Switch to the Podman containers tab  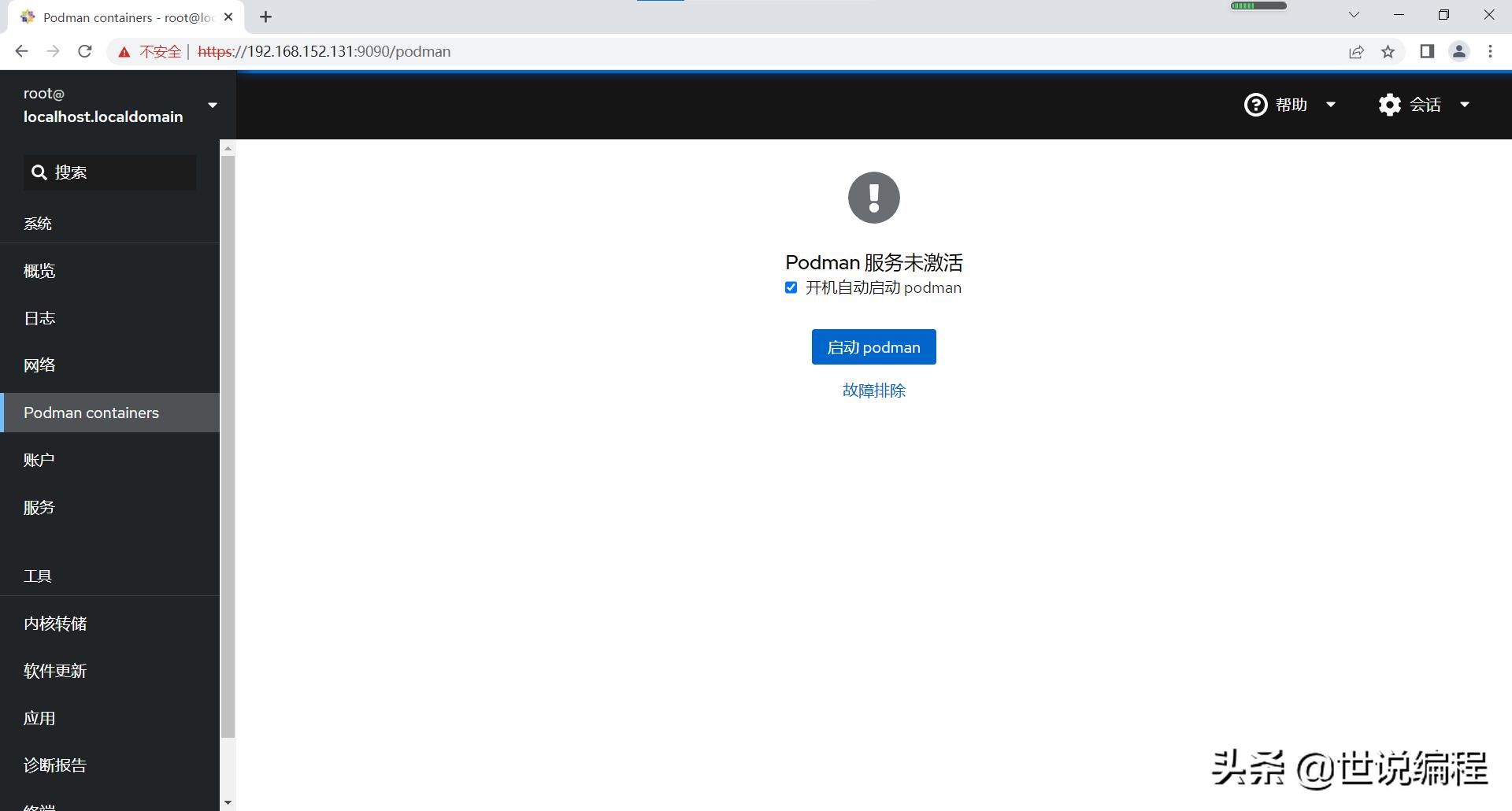tap(91, 412)
